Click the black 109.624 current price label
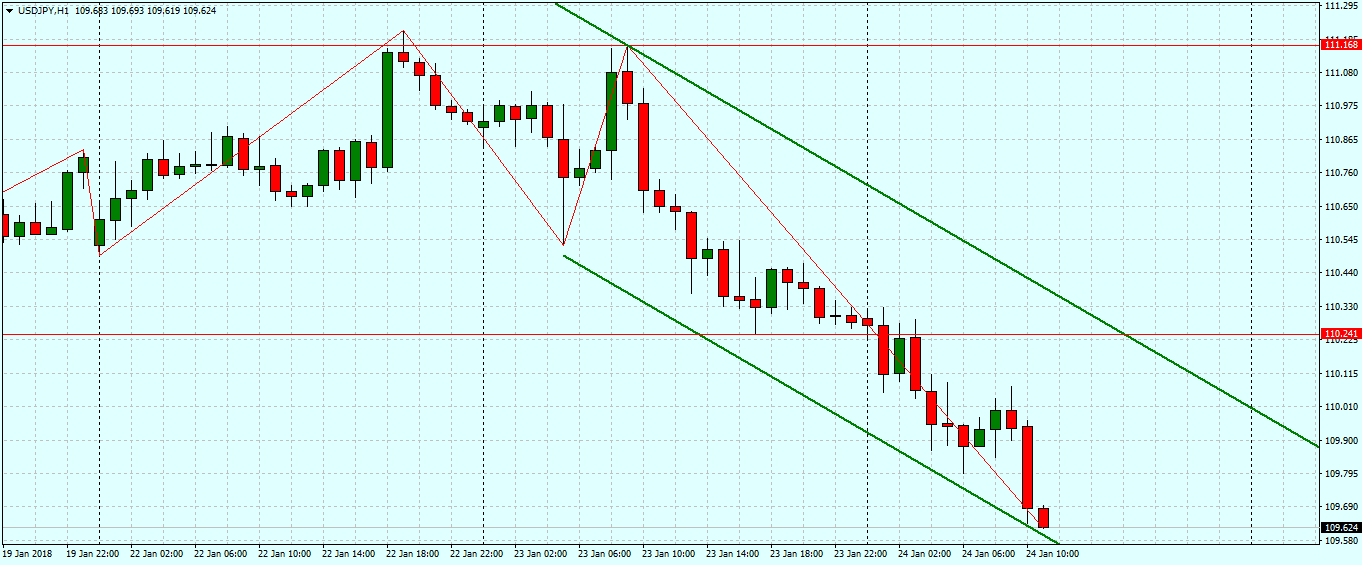Screen dimensions: 1362x565 pos(1340,527)
